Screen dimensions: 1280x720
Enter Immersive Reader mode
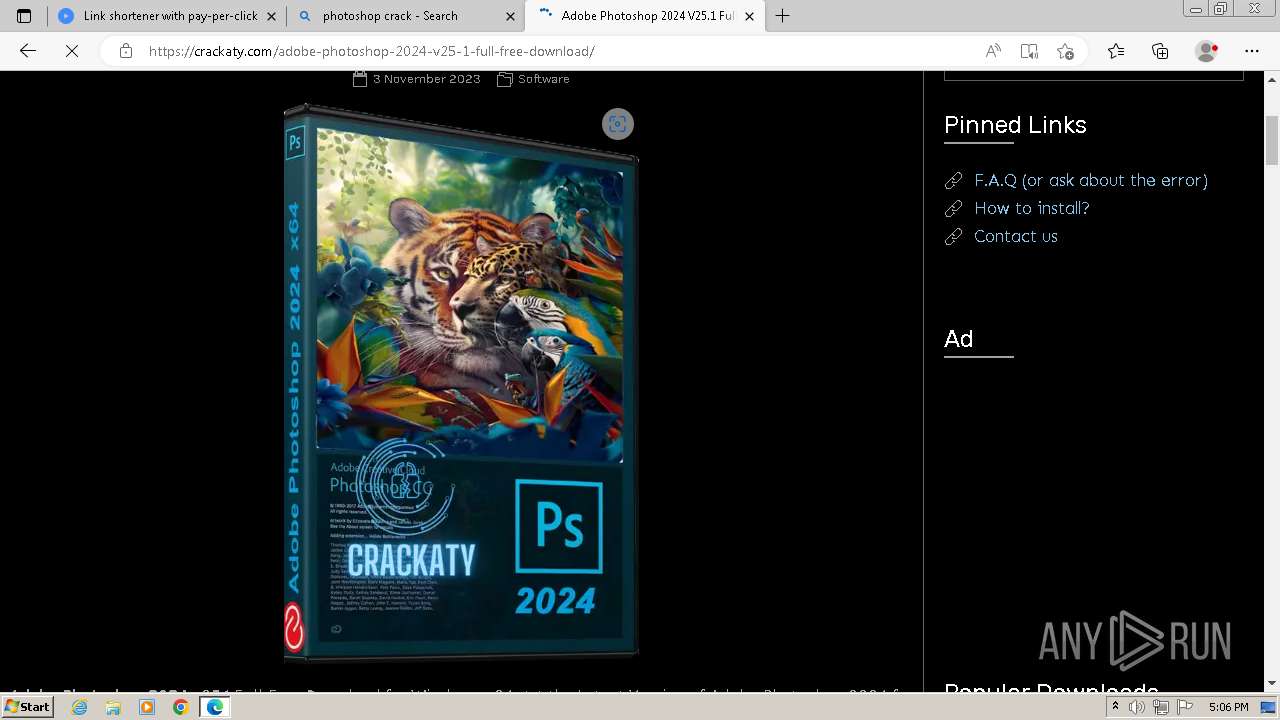tap(1029, 51)
